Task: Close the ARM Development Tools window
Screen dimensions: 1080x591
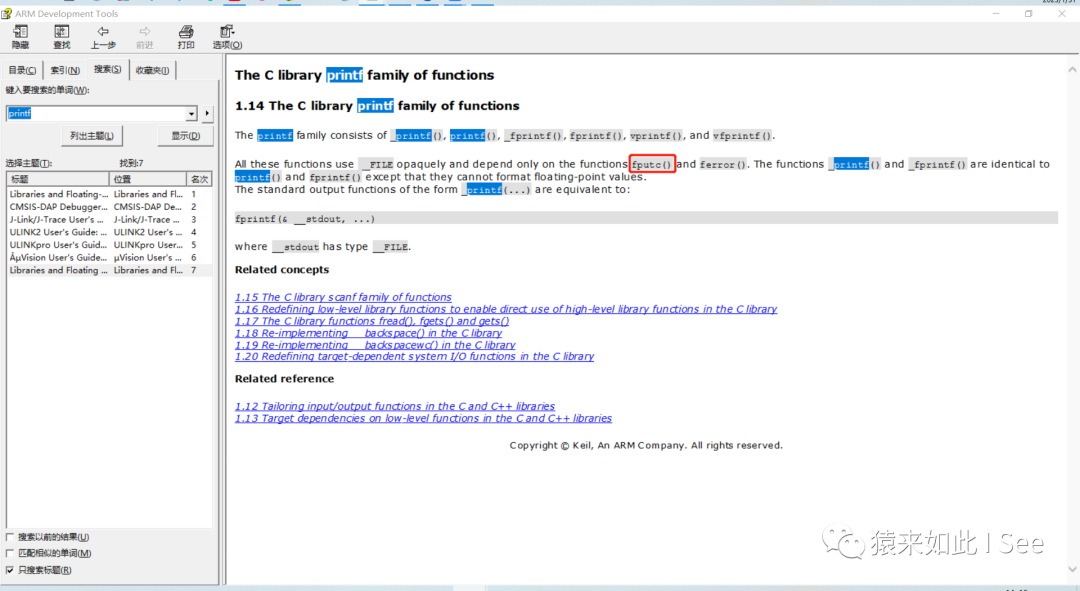Action: pyautogui.click(x=1061, y=14)
